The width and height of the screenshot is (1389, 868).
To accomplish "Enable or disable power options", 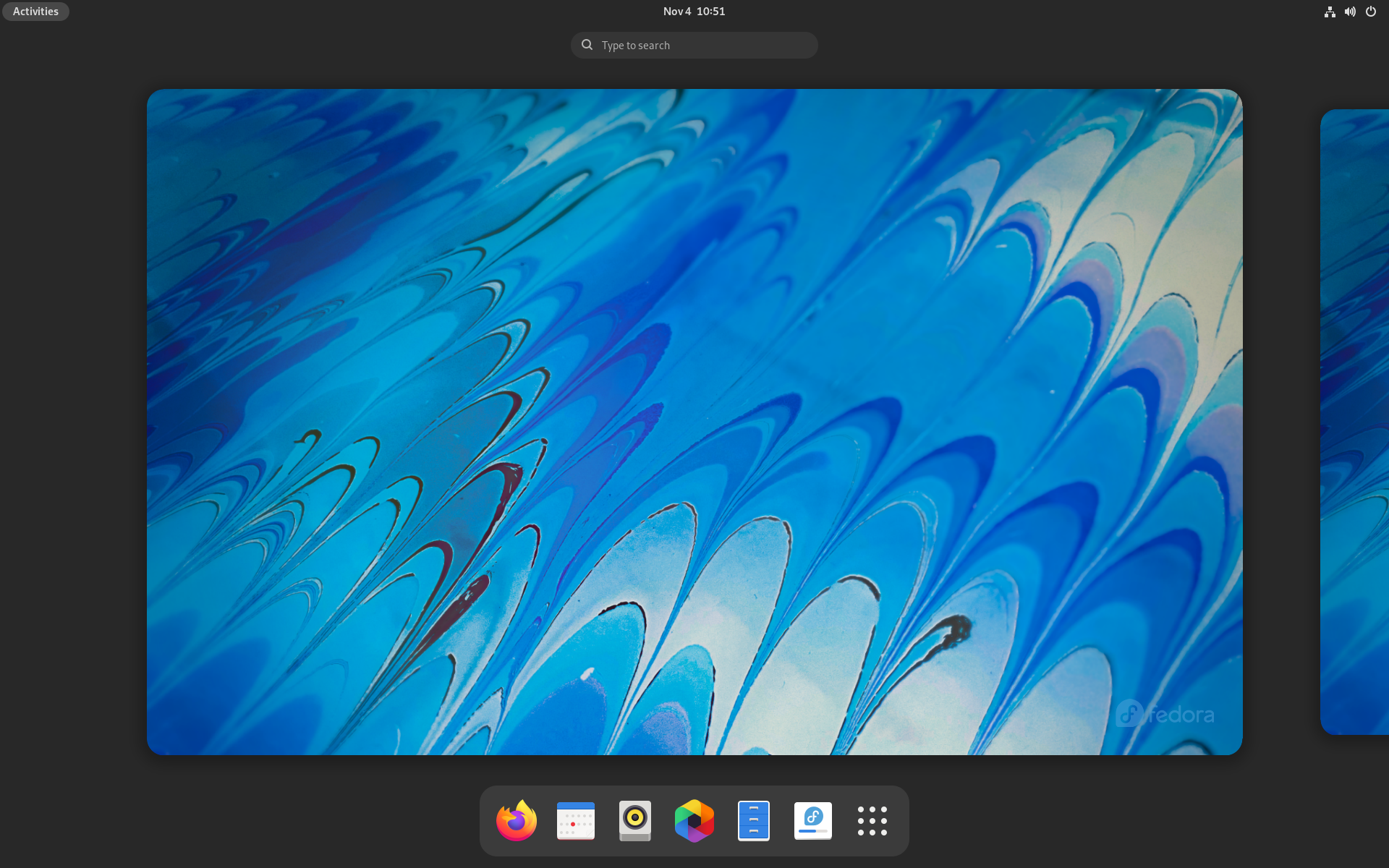I will click(x=1371, y=11).
